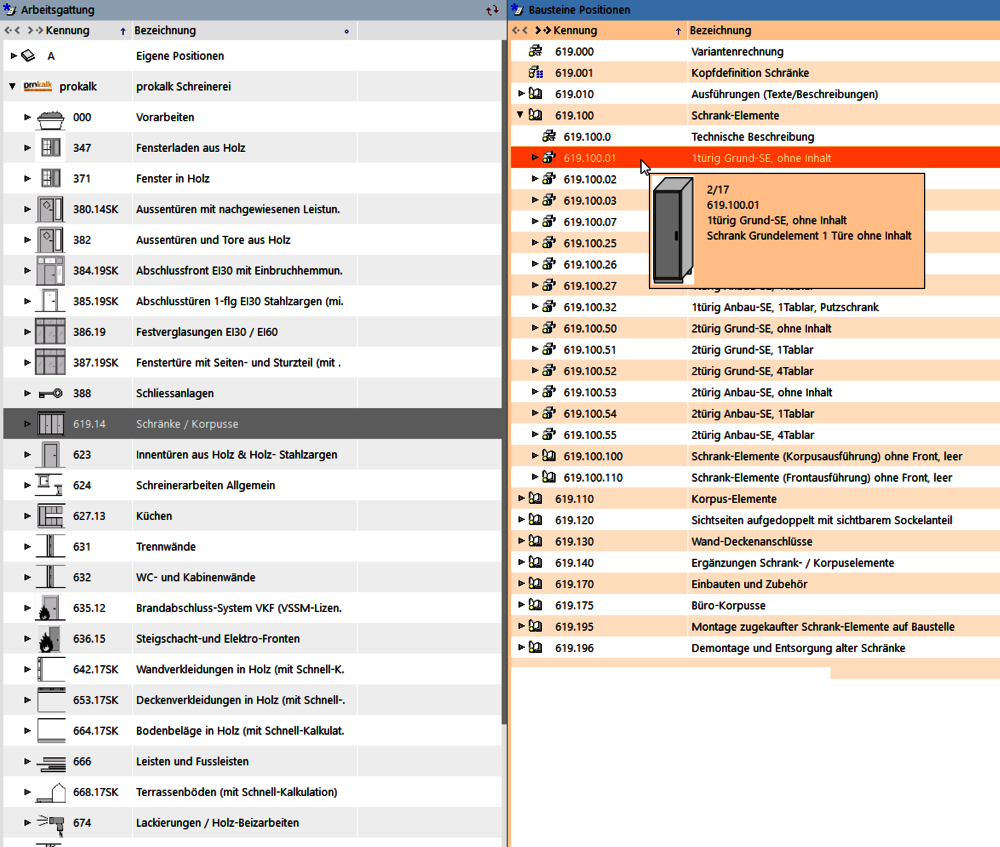Image resolution: width=1000 pixels, height=847 pixels.
Task: Click the Bezeichnung column header in Arbeitsgattung
Action: (166, 31)
